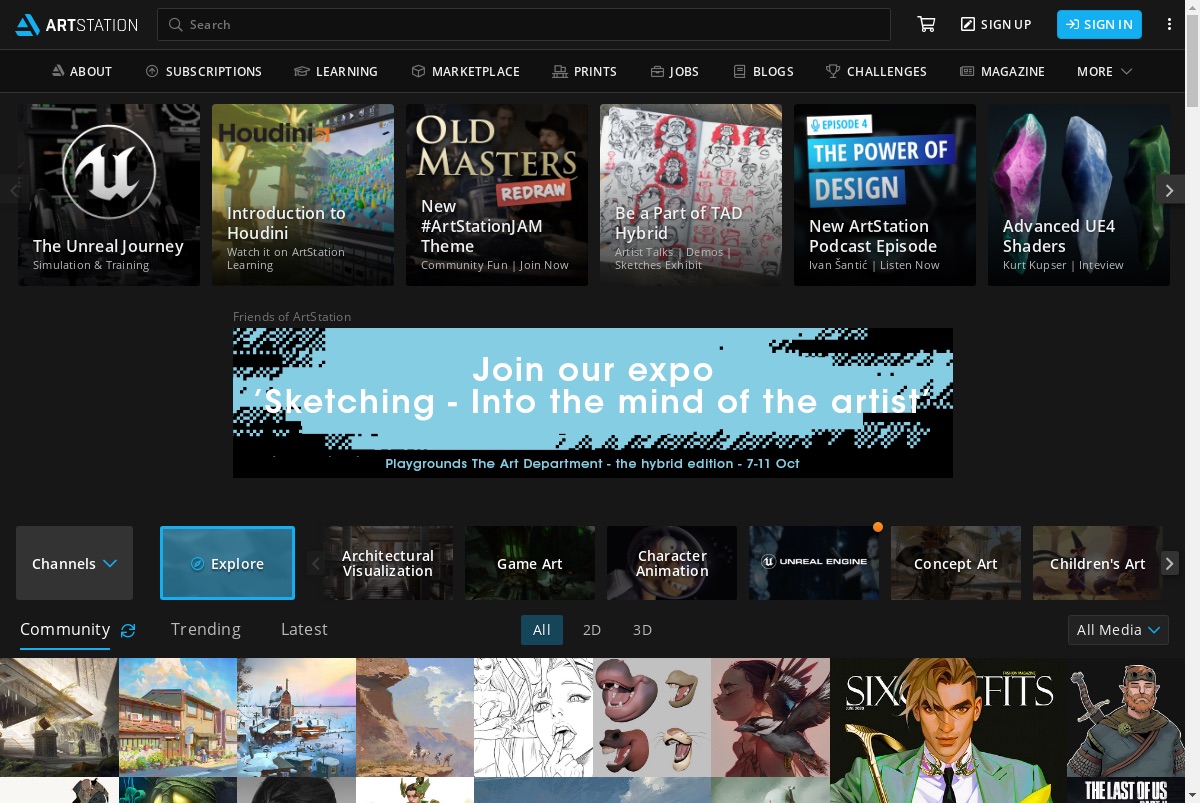
Task: Select the 2D filter
Action: pos(592,630)
